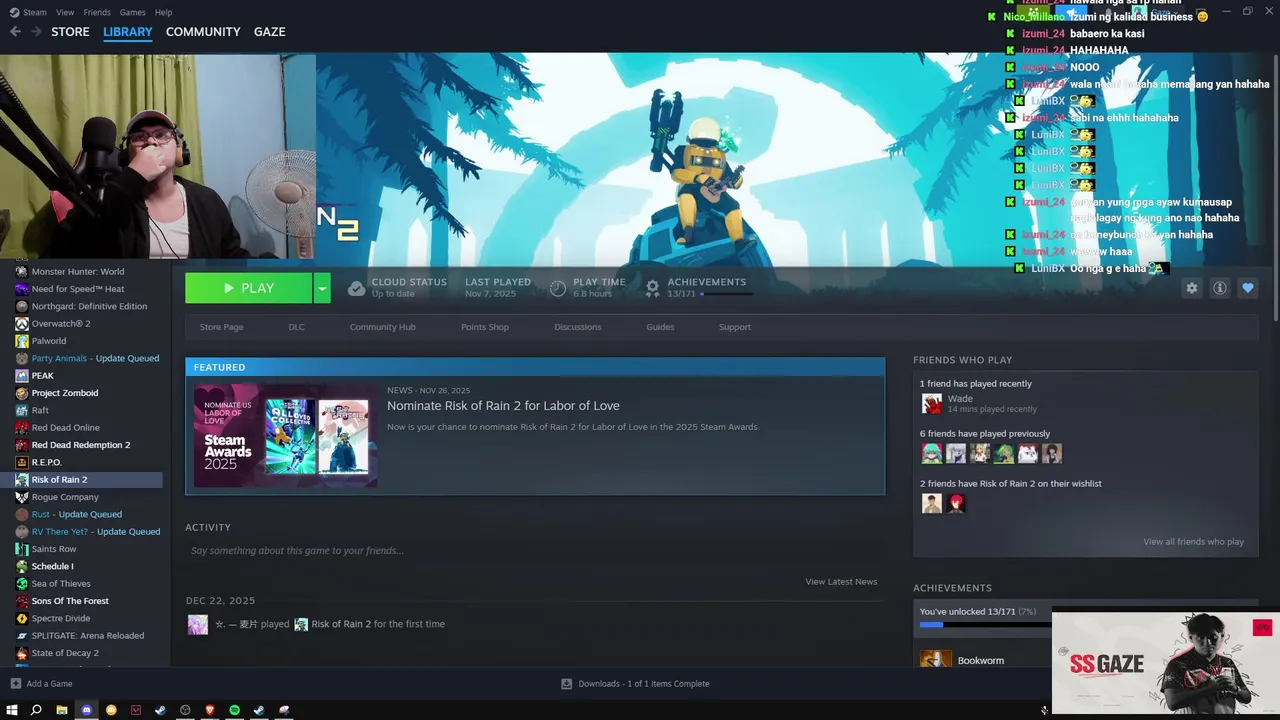Click the achievements gear icon in the header
Screen dimensions: 1280x720
652,288
